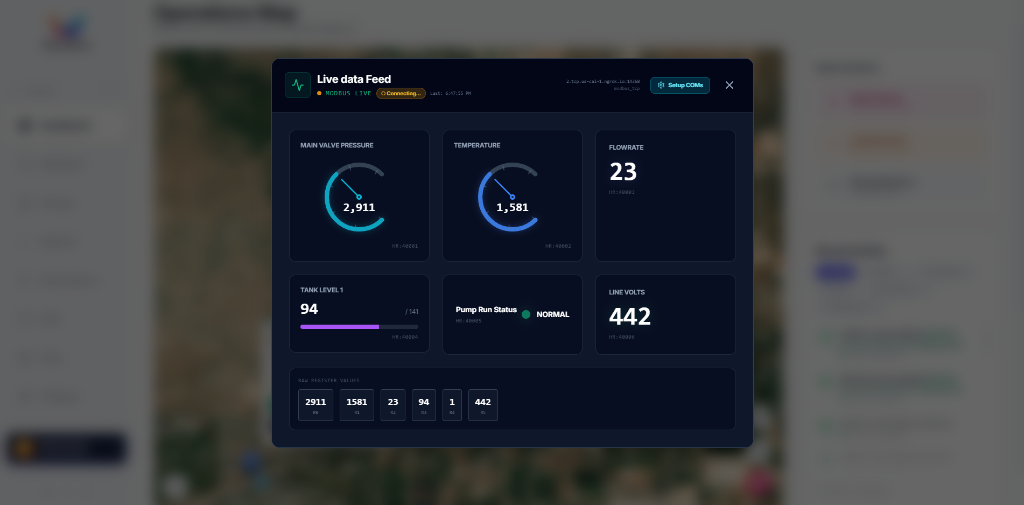Click the / 141 tank maximum label

click(412, 312)
